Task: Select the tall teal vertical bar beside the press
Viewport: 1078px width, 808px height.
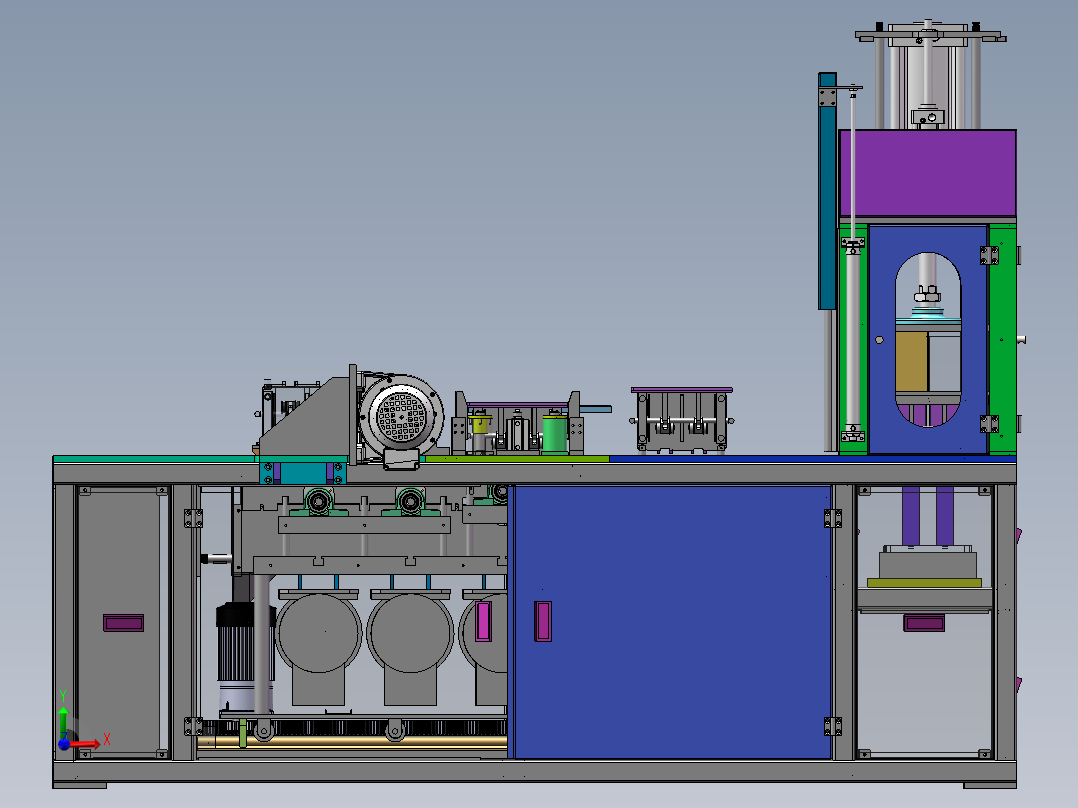Action: point(827,191)
